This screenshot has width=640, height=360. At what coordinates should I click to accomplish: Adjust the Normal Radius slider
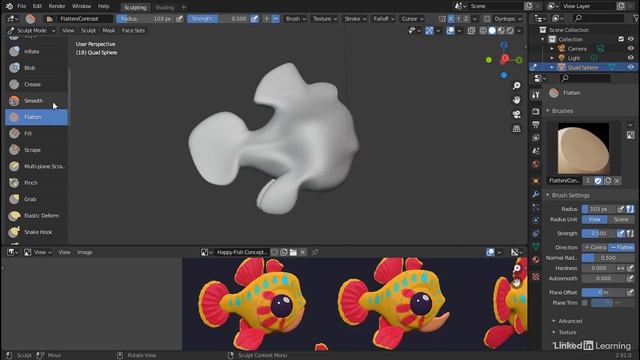(x=608, y=258)
